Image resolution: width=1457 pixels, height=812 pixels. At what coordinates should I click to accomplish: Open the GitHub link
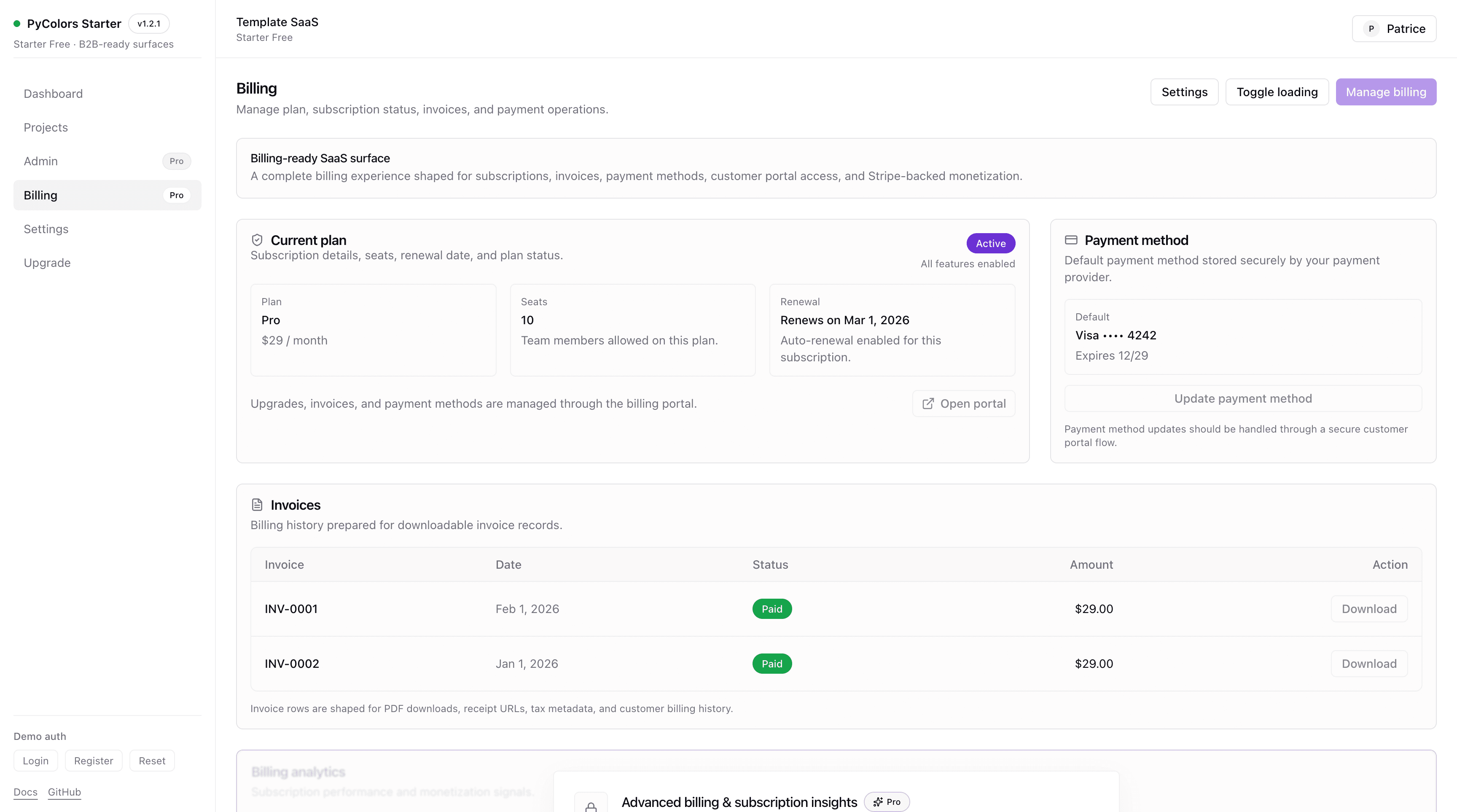pyautogui.click(x=65, y=792)
